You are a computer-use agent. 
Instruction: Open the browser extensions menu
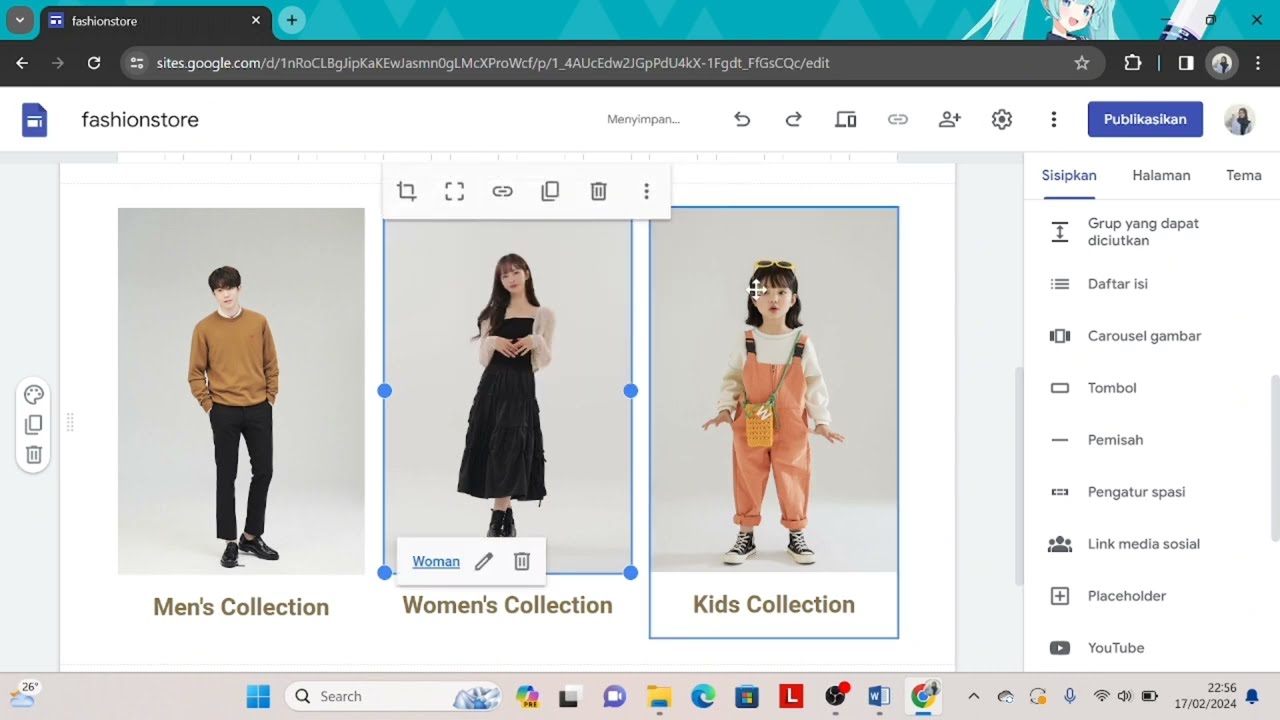click(x=1133, y=63)
